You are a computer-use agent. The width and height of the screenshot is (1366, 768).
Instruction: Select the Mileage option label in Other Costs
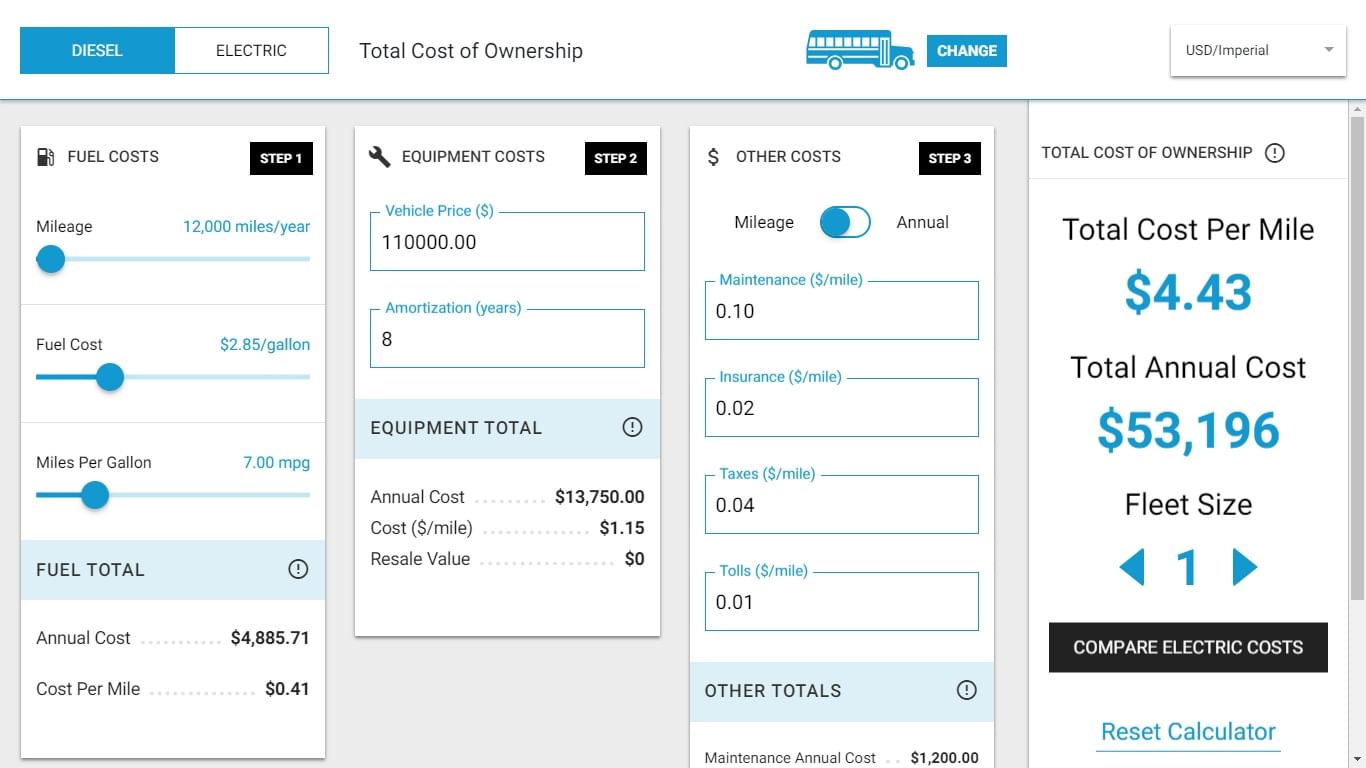point(764,222)
